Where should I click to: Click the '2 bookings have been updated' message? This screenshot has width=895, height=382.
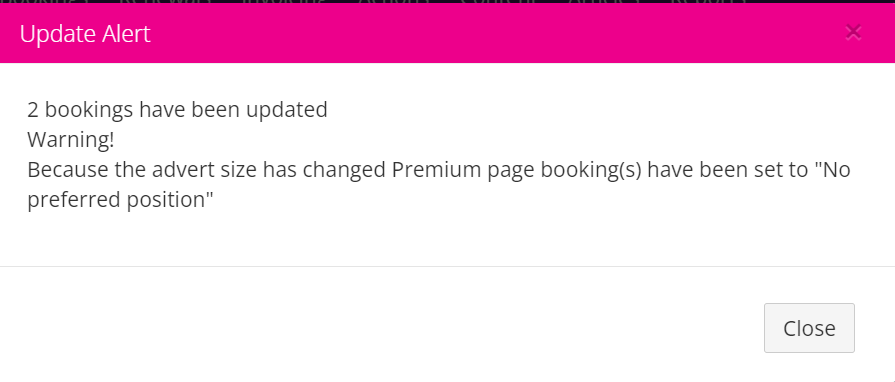(178, 109)
